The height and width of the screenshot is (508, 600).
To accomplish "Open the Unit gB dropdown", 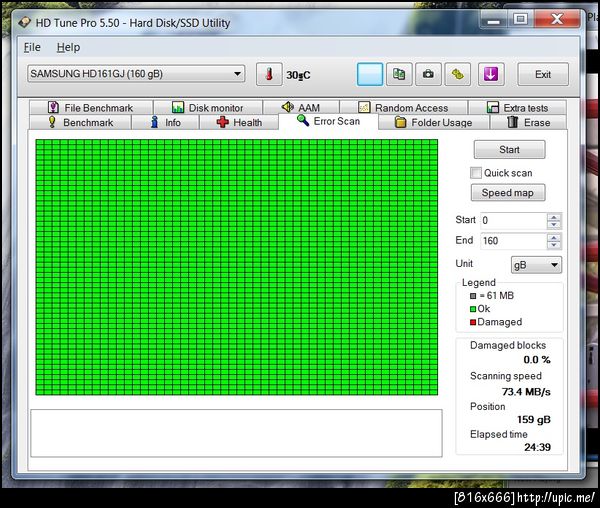I will coord(536,265).
